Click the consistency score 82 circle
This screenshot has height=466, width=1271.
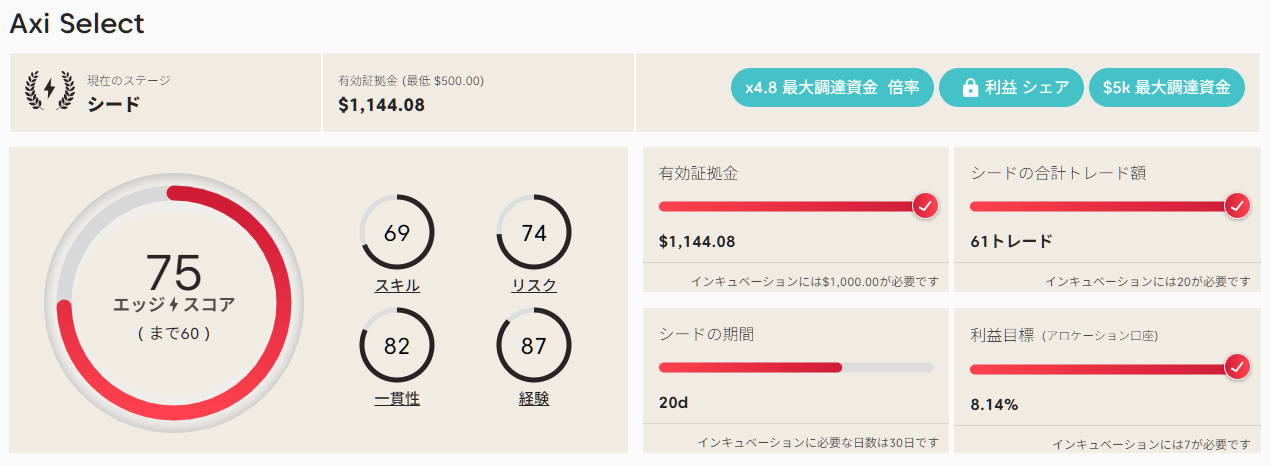tap(397, 346)
